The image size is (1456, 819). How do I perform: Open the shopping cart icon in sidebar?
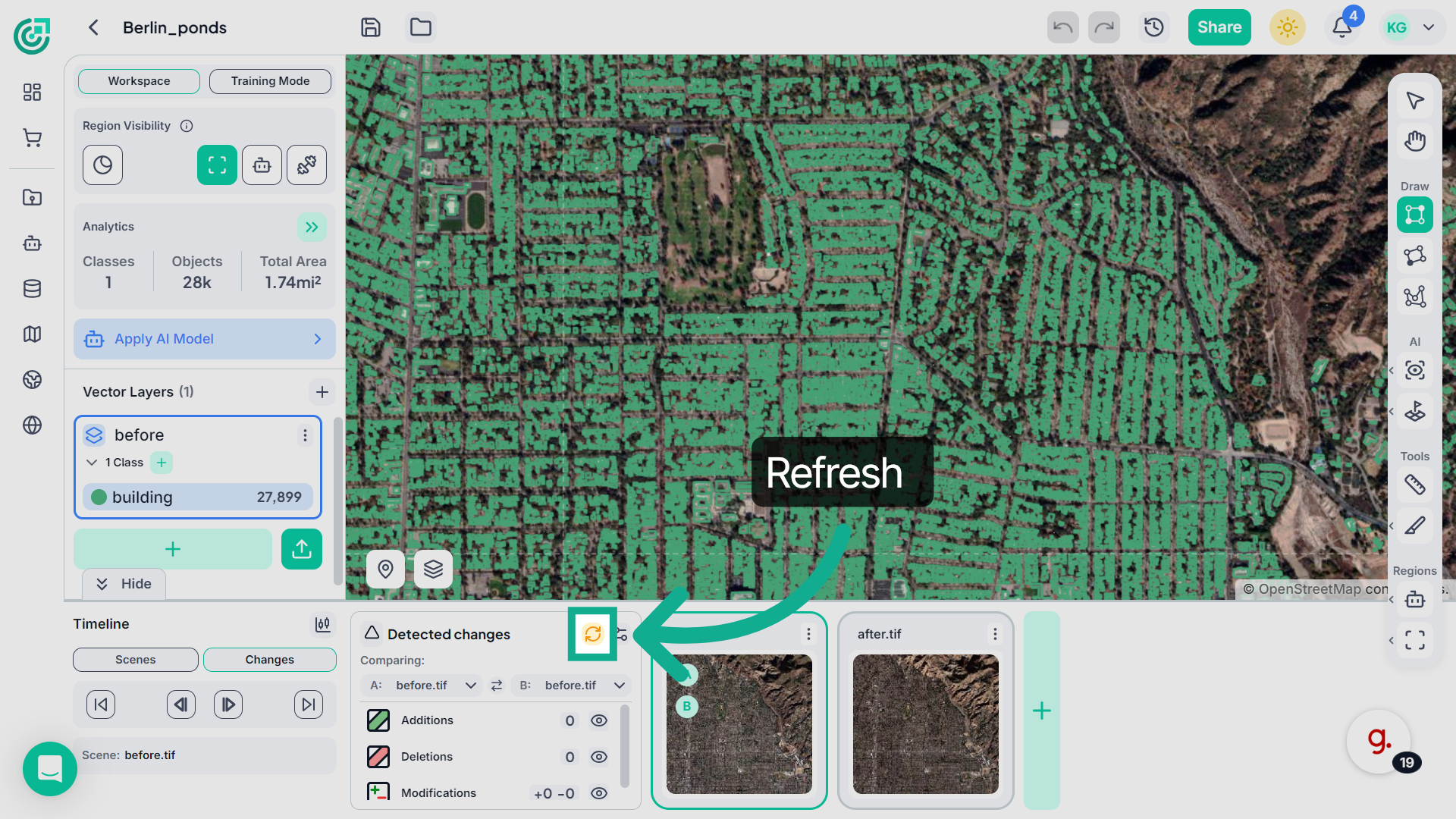(32, 138)
